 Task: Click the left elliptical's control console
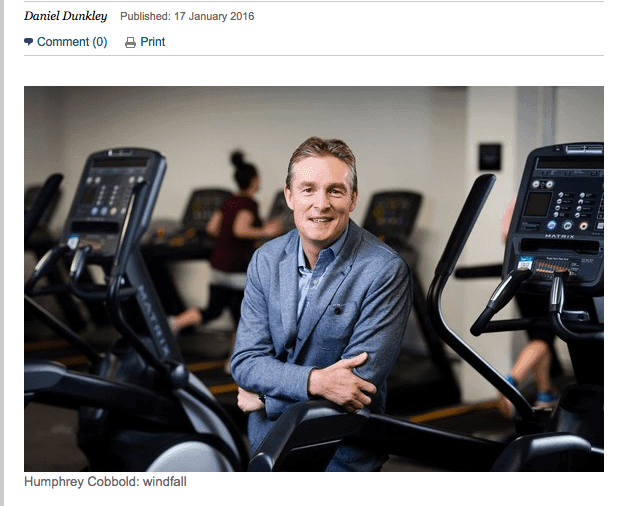115,197
